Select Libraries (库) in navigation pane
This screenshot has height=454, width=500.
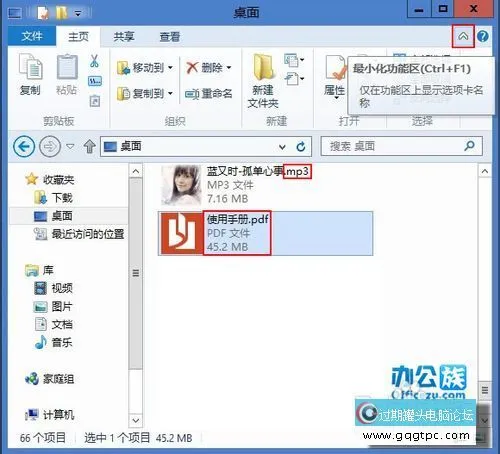point(39,270)
